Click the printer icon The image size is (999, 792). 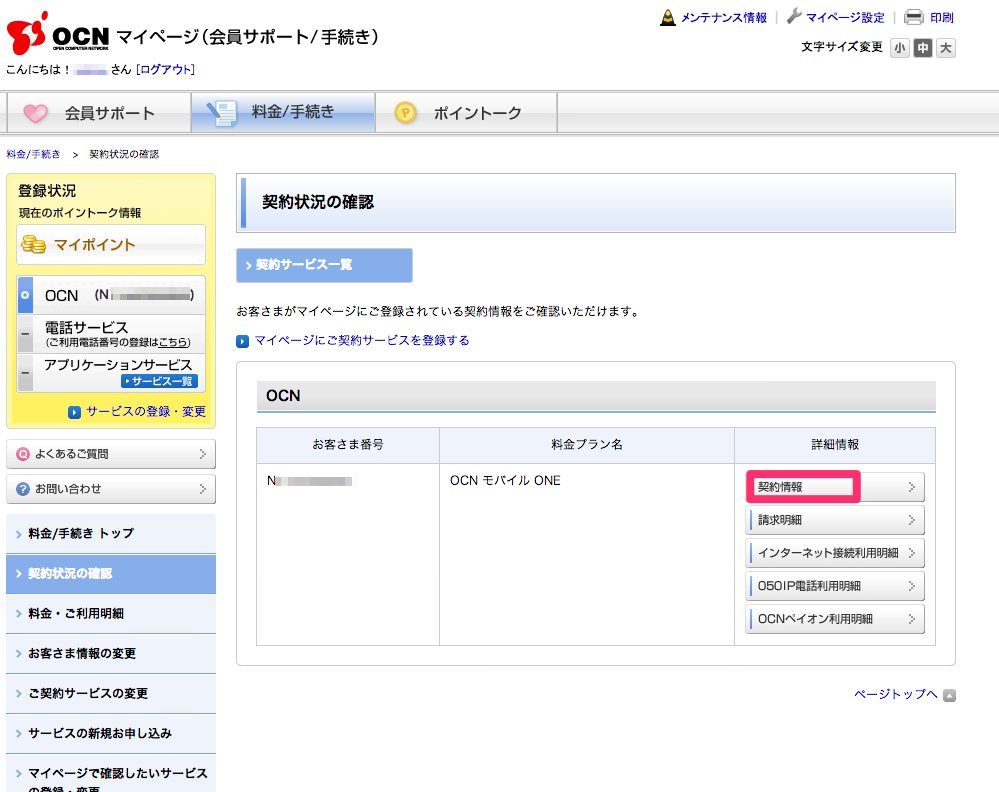(914, 17)
